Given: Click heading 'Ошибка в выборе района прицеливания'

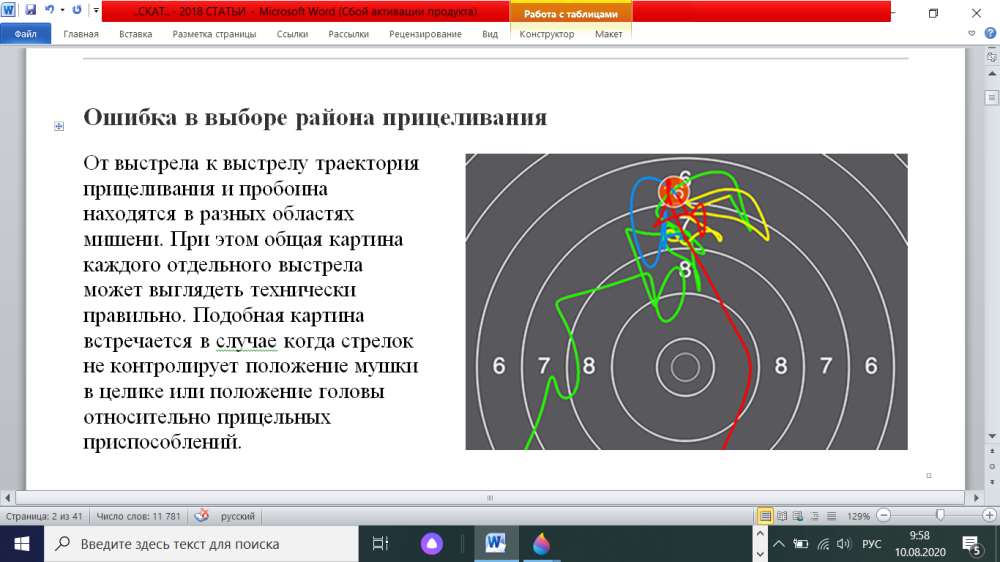Looking at the screenshot, I should tap(315, 117).
